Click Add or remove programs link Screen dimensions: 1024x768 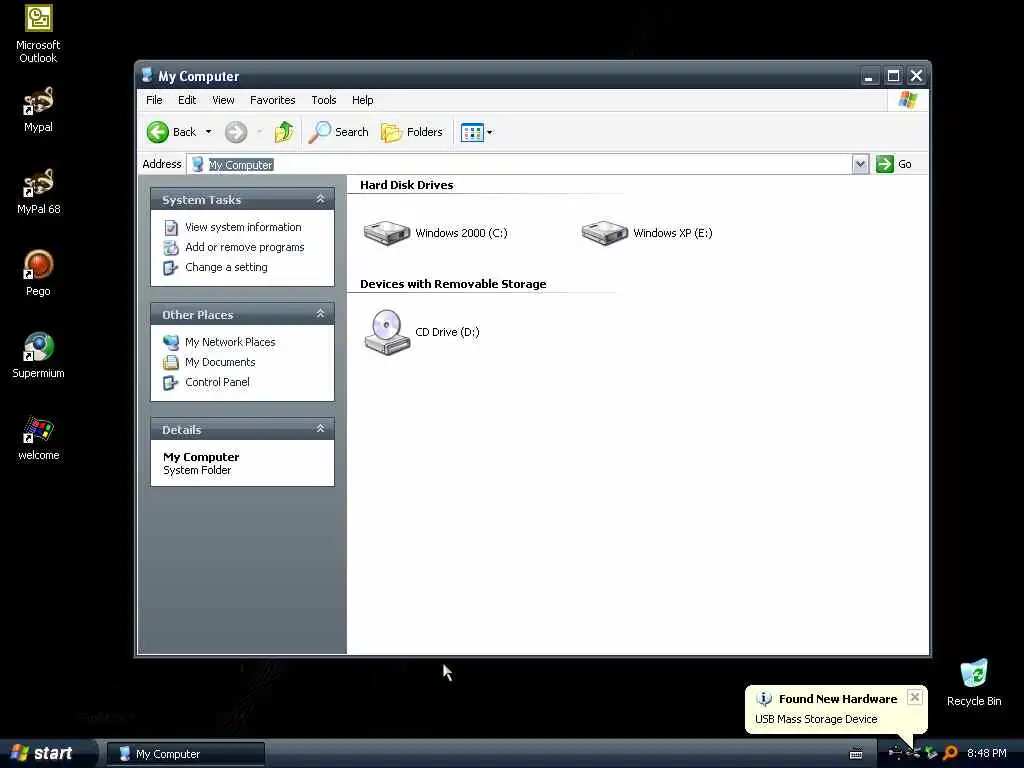(x=244, y=247)
